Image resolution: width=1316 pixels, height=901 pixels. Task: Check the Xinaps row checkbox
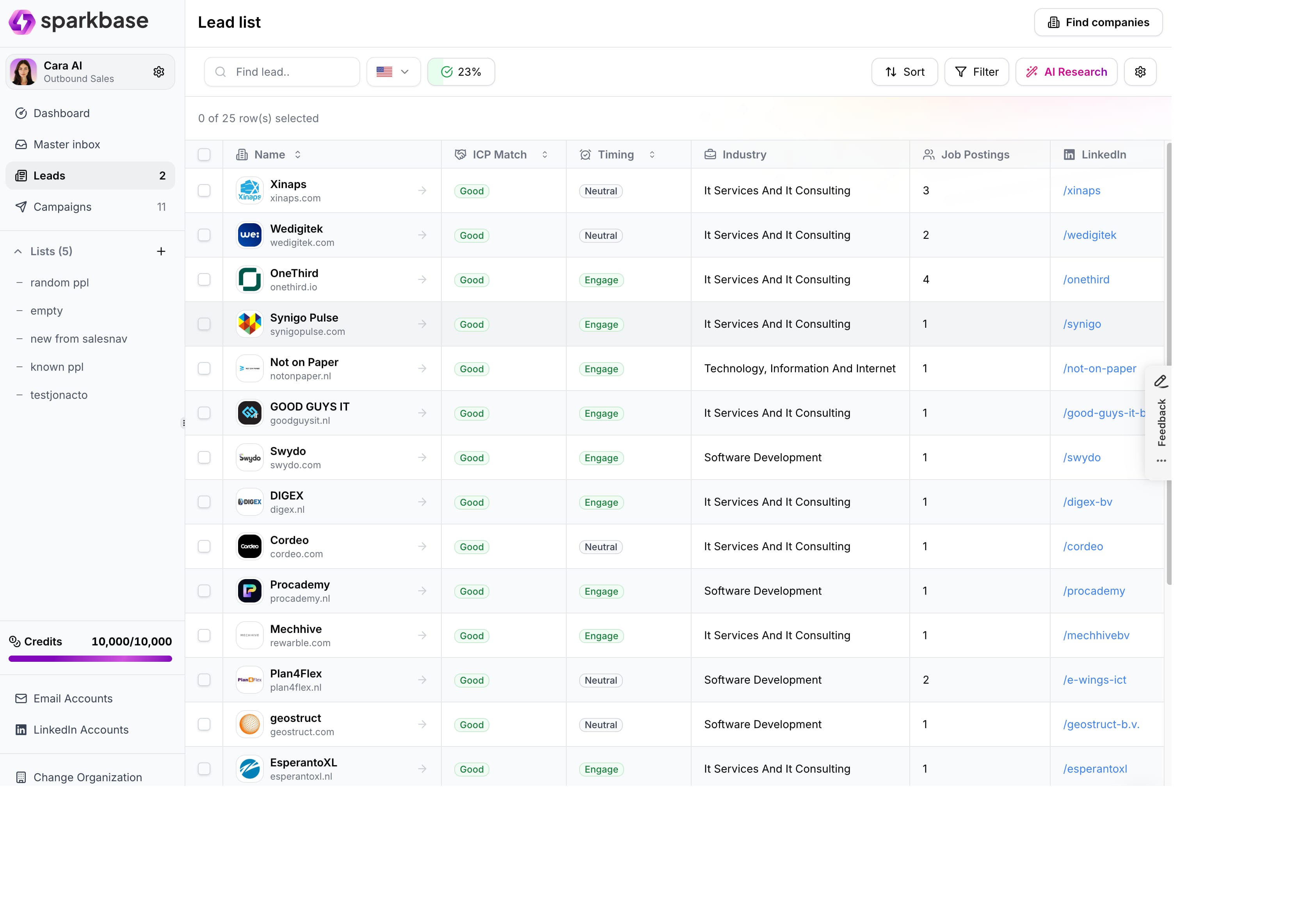click(205, 191)
